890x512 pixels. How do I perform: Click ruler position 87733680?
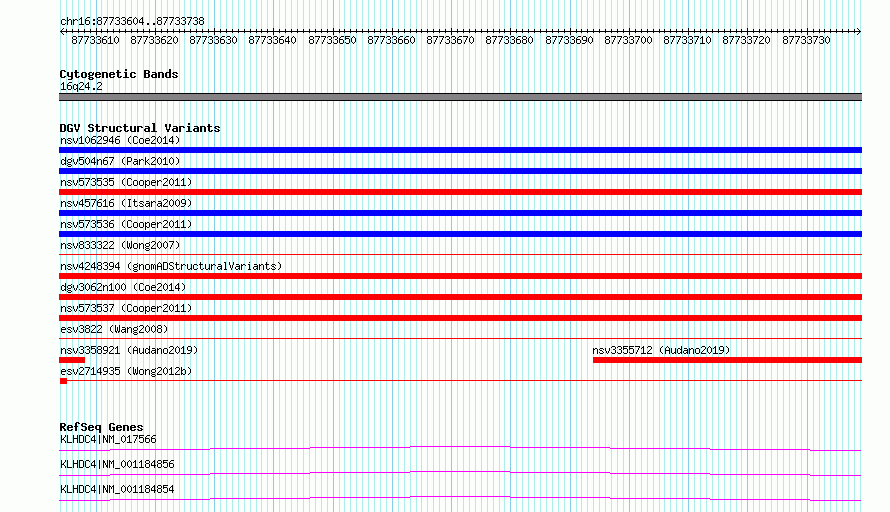pos(509,40)
